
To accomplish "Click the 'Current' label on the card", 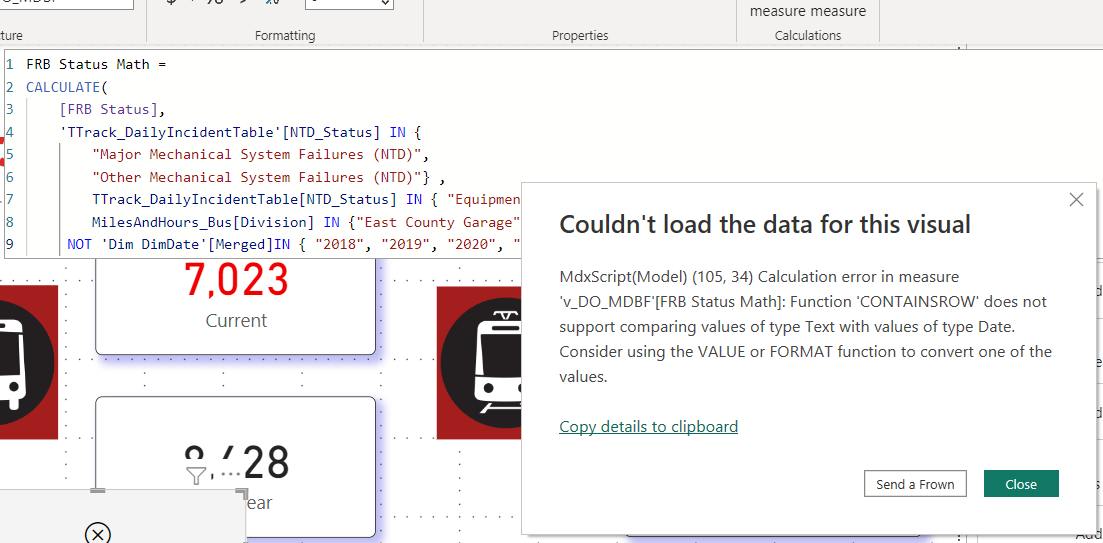I will click(236, 321).
